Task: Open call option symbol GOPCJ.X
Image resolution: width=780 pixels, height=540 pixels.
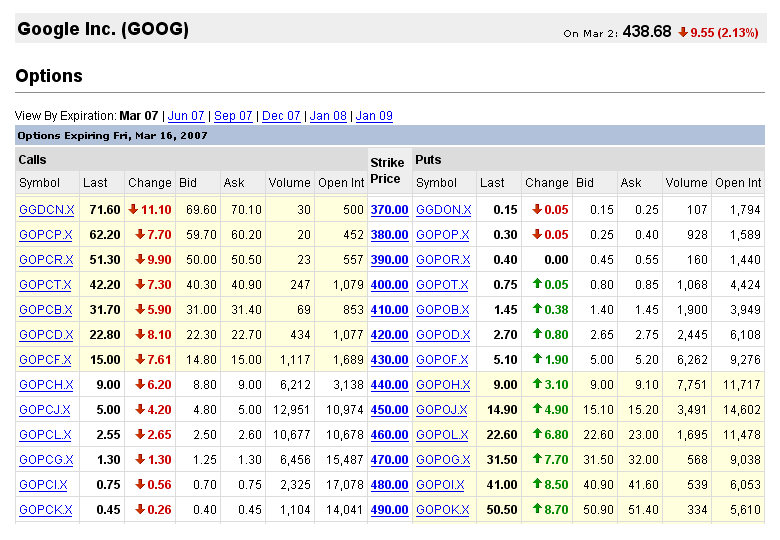Action: click(45, 410)
